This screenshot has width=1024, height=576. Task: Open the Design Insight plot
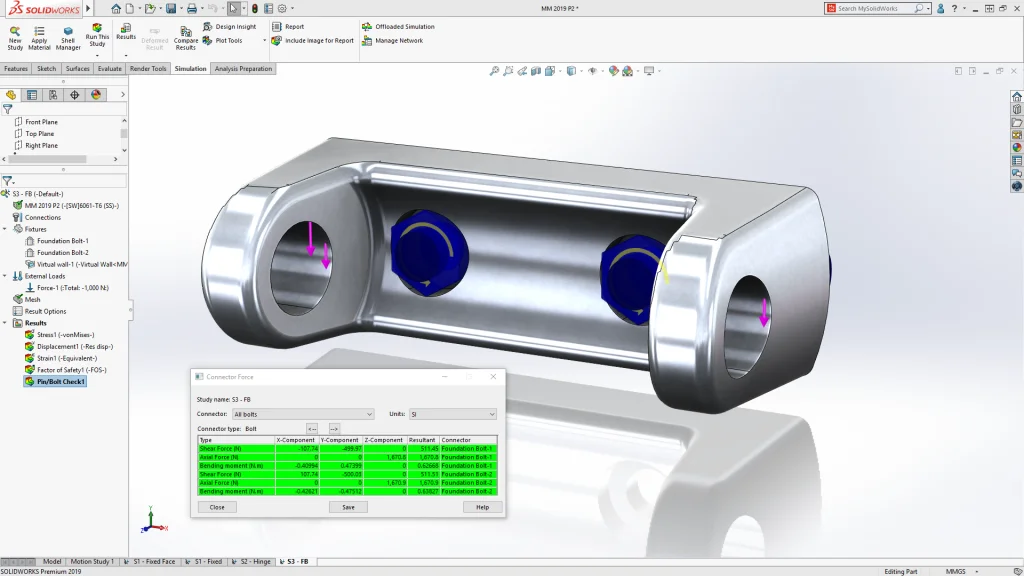(230, 27)
